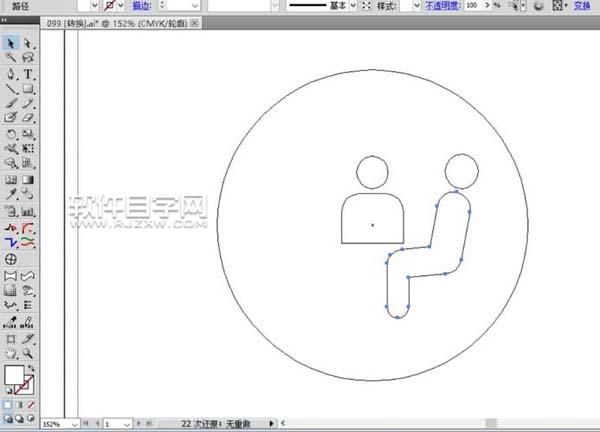Screen dimensions: 600x432
Task: Go to previous artboard arrow
Action: click(97, 424)
